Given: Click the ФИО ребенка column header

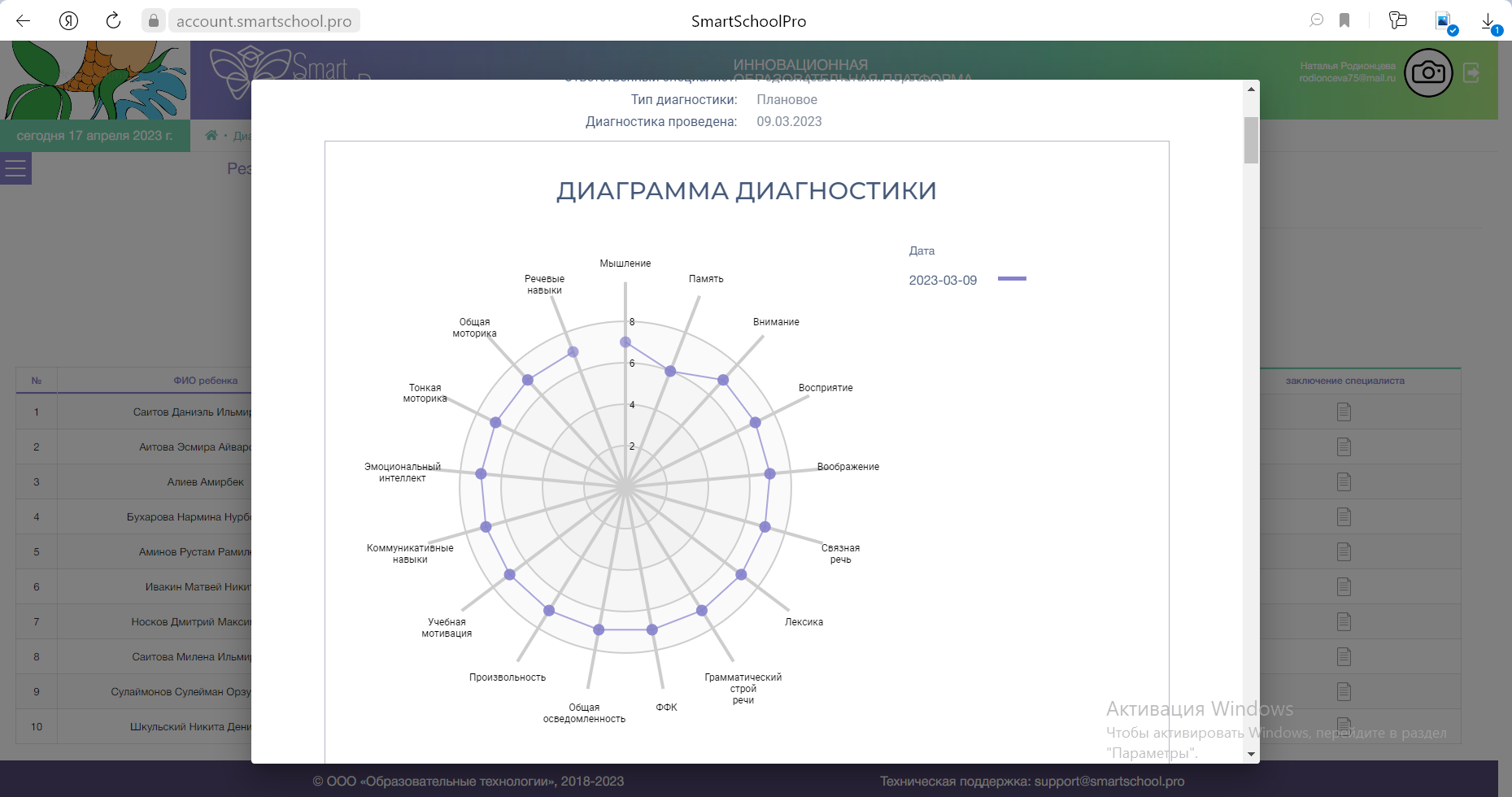Looking at the screenshot, I should click(x=205, y=381).
